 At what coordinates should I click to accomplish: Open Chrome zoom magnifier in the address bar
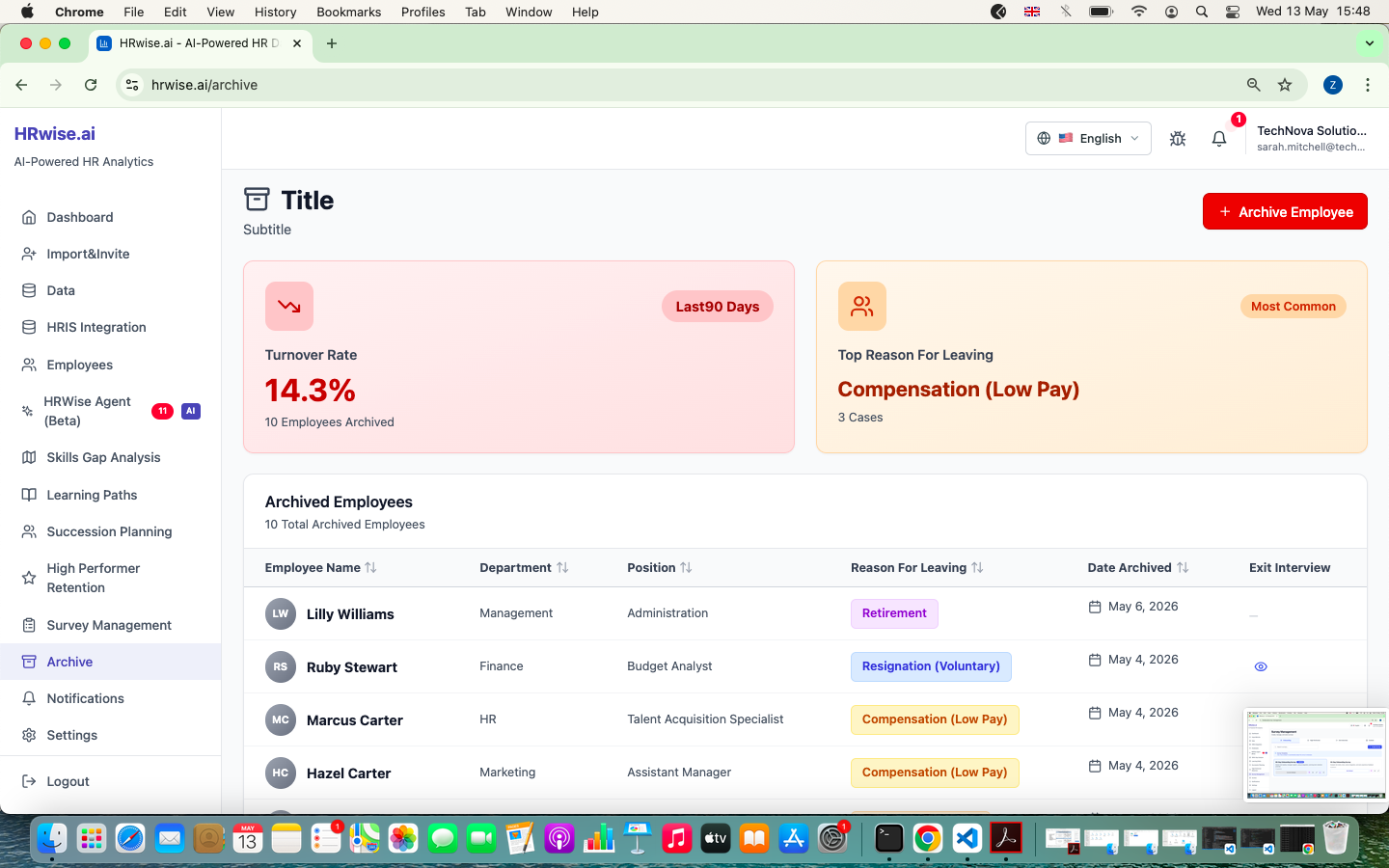(x=1254, y=85)
